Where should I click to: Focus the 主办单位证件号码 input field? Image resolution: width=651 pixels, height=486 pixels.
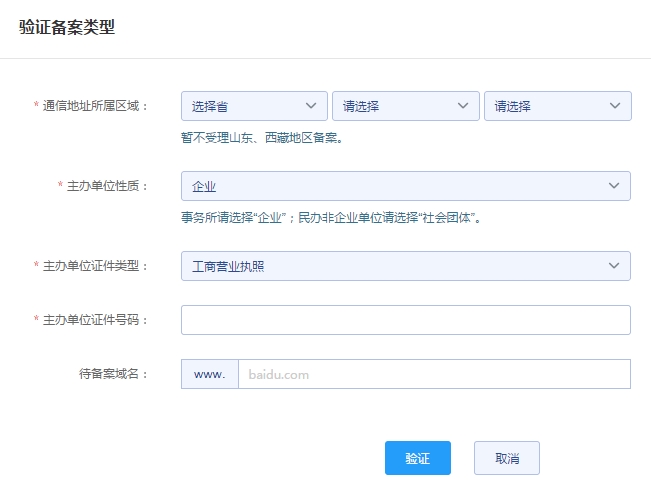405,320
